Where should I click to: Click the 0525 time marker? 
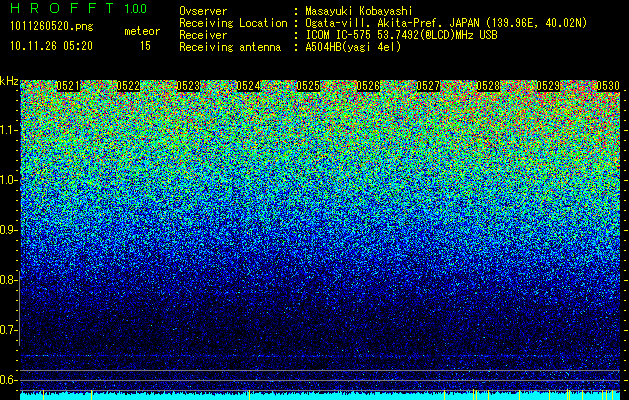click(x=308, y=86)
